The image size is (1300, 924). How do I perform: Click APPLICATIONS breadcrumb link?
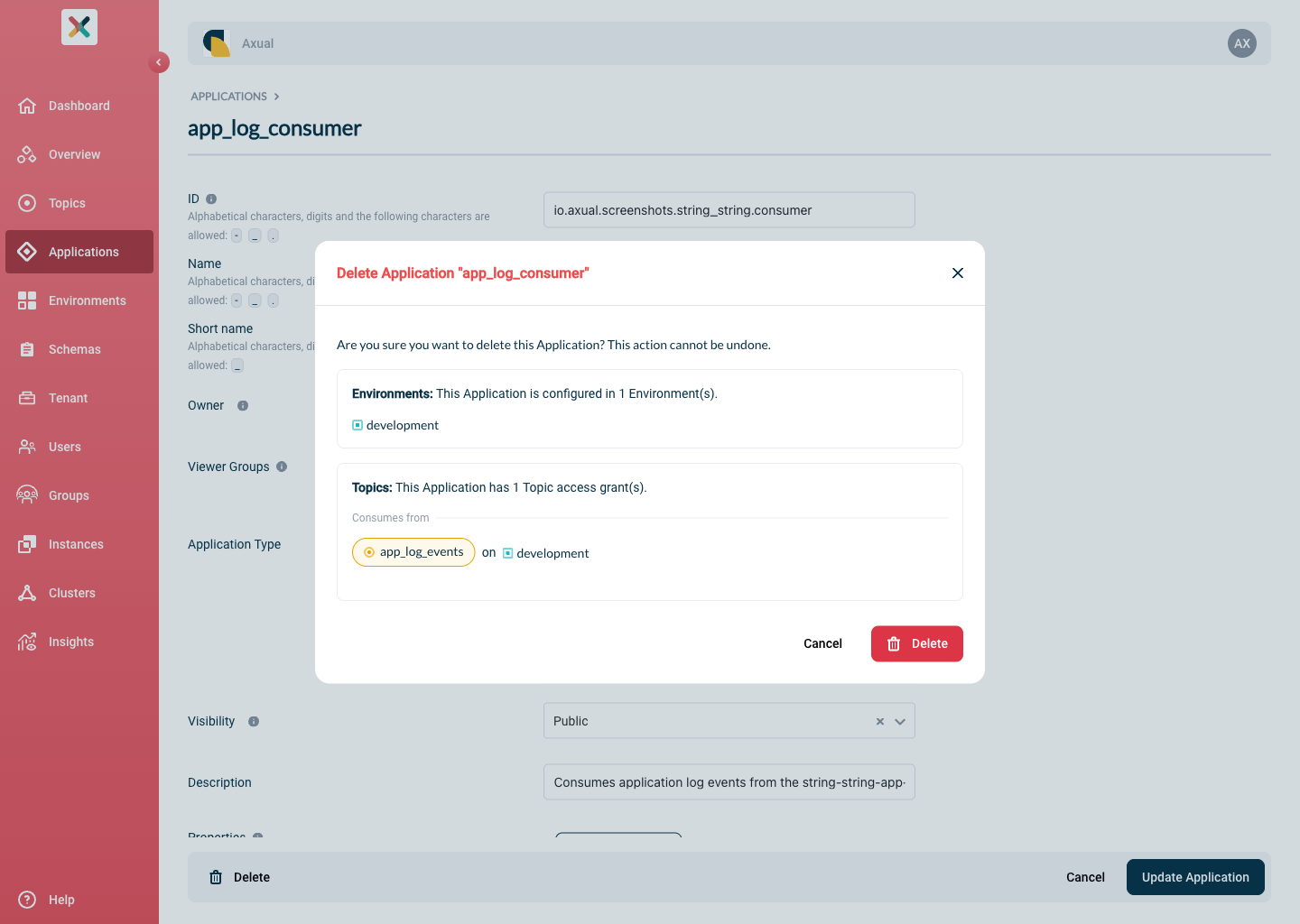tap(228, 97)
